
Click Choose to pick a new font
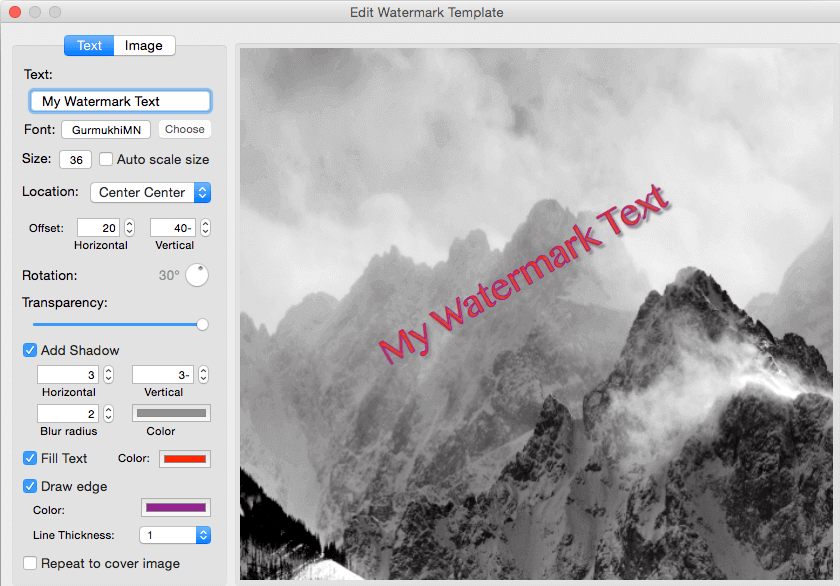(x=184, y=129)
